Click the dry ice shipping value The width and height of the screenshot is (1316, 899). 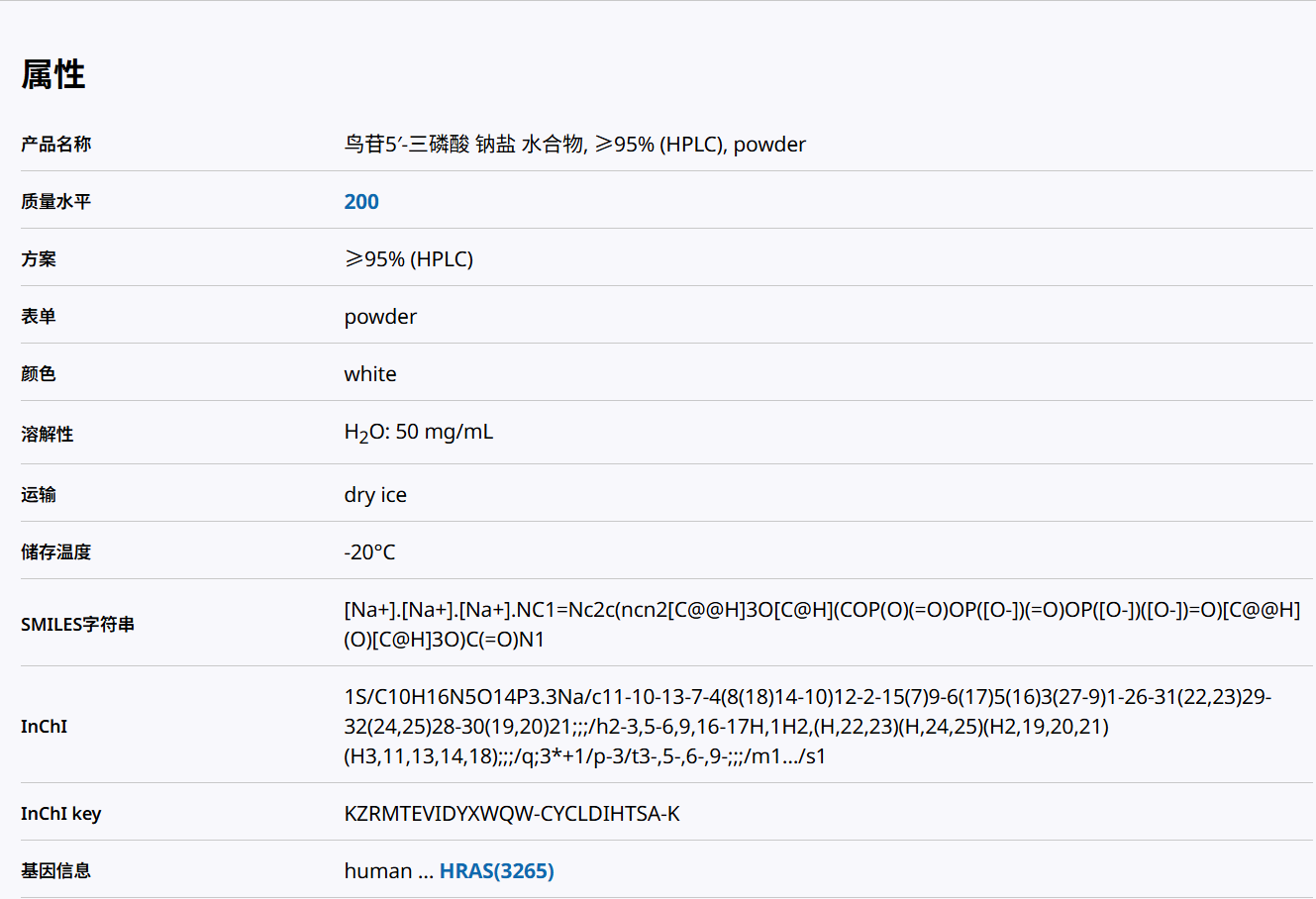375,495
